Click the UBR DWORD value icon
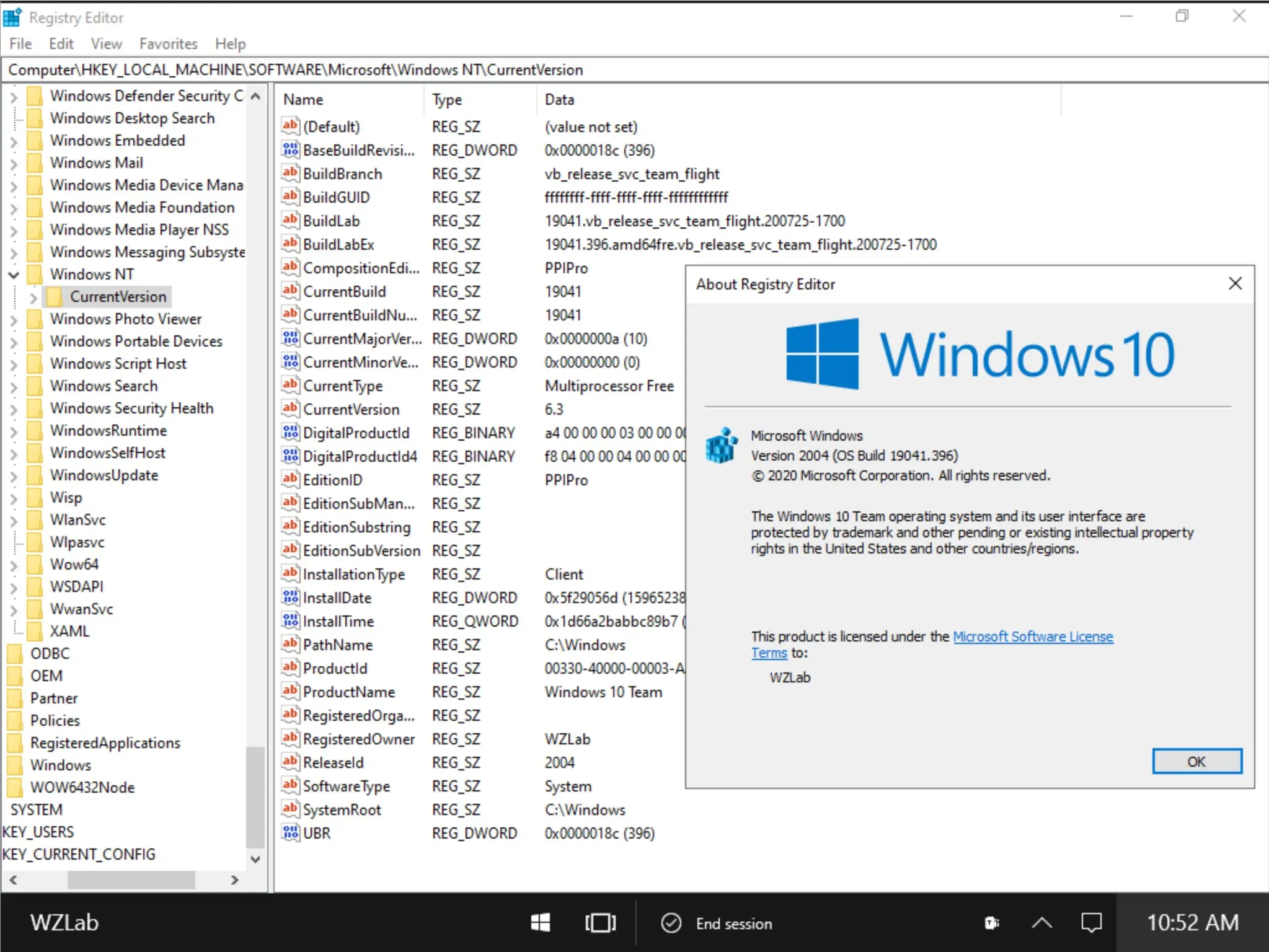1269x952 pixels. (x=290, y=832)
